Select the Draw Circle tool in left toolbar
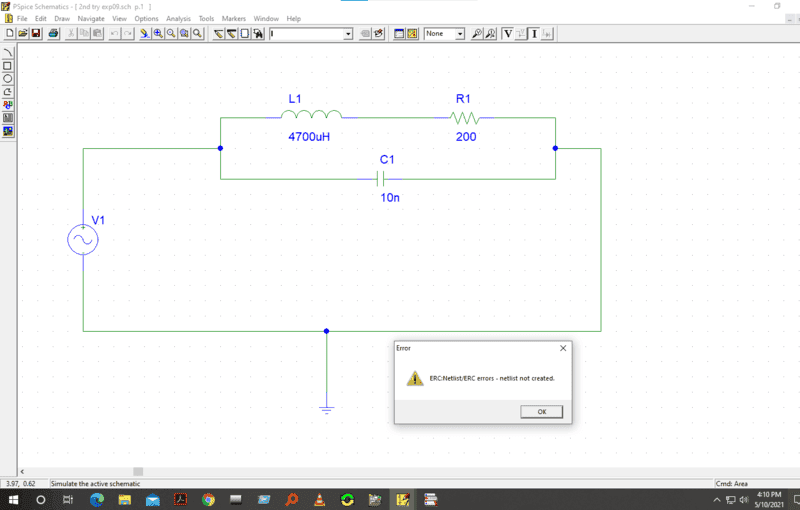The image size is (800, 510). (x=8, y=78)
